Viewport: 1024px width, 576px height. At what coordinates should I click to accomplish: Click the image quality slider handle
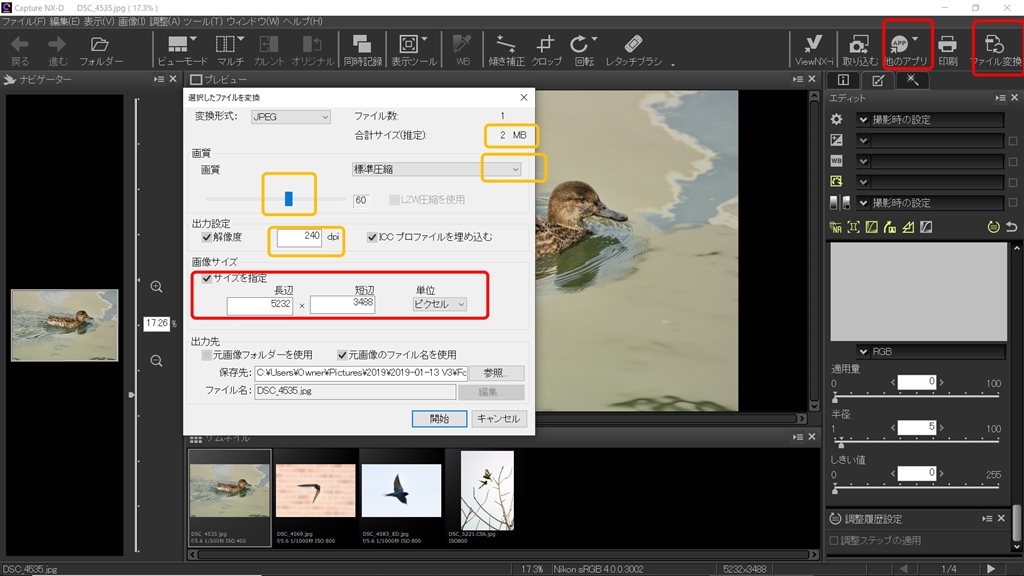(x=288, y=199)
